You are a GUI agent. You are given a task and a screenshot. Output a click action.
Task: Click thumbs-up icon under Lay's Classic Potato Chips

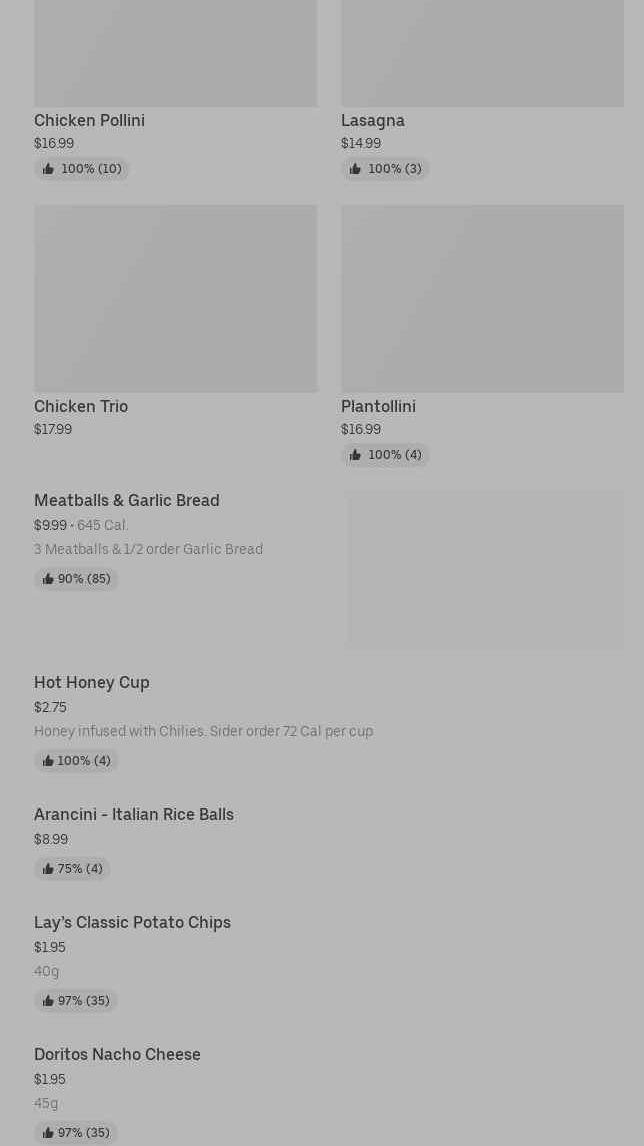click(48, 1001)
